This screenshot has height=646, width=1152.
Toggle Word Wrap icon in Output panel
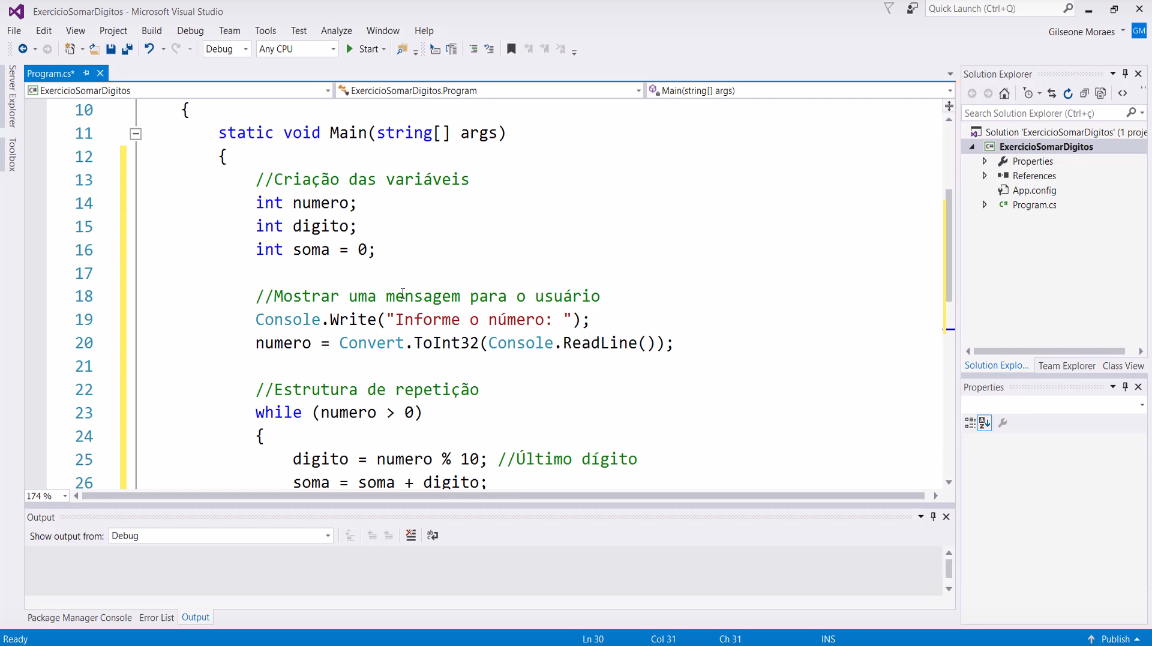[433, 536]
